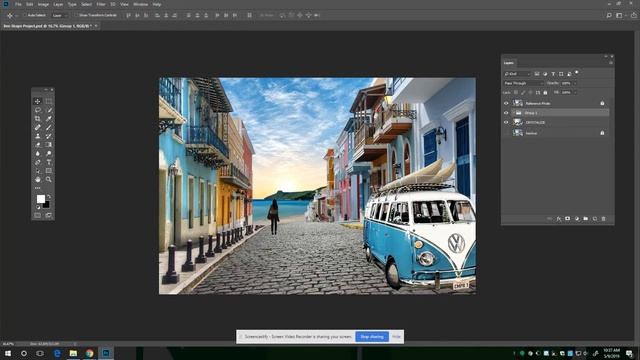Select the Dodge tool
Image resolution: width=640 pixels, height=360 pixels.
click(x=49, y=153)
